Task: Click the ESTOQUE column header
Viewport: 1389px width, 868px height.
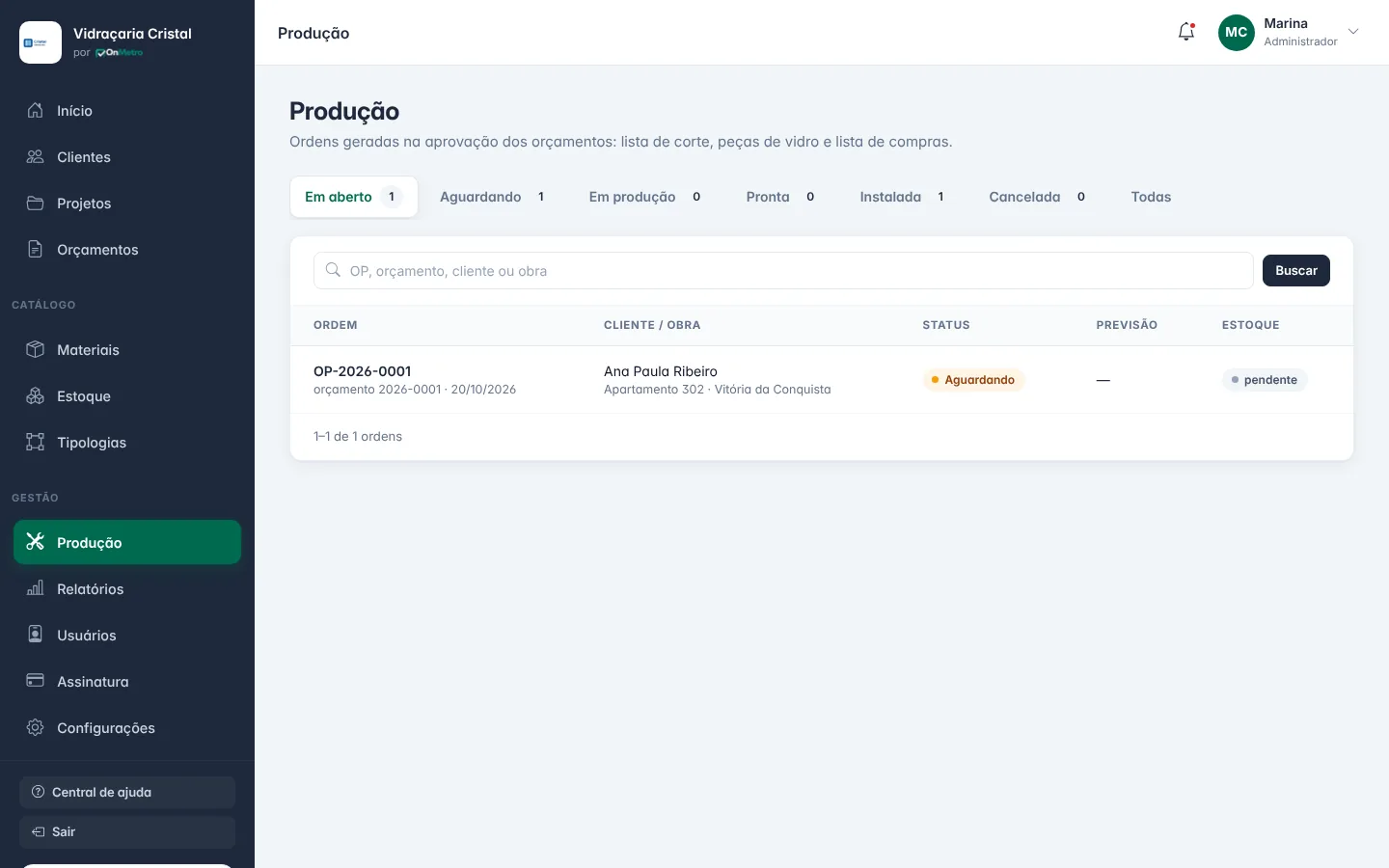Action: [1251, 325]
